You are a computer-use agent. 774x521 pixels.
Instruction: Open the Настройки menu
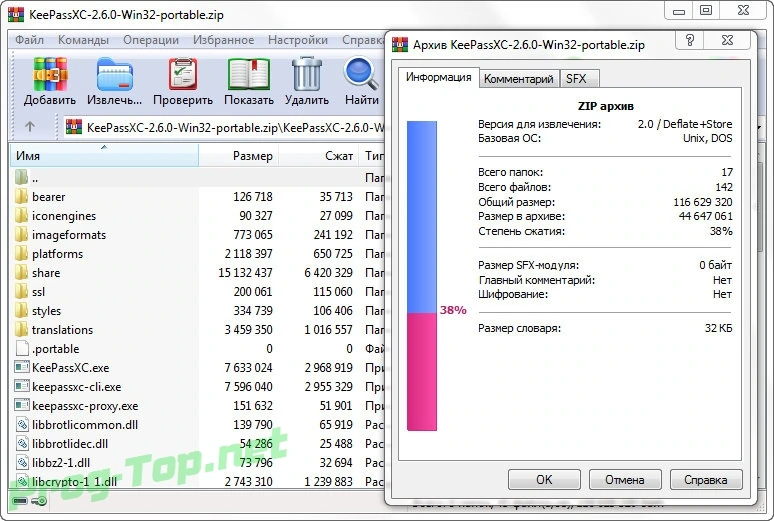pyautogui.click(x=298, y=40)
